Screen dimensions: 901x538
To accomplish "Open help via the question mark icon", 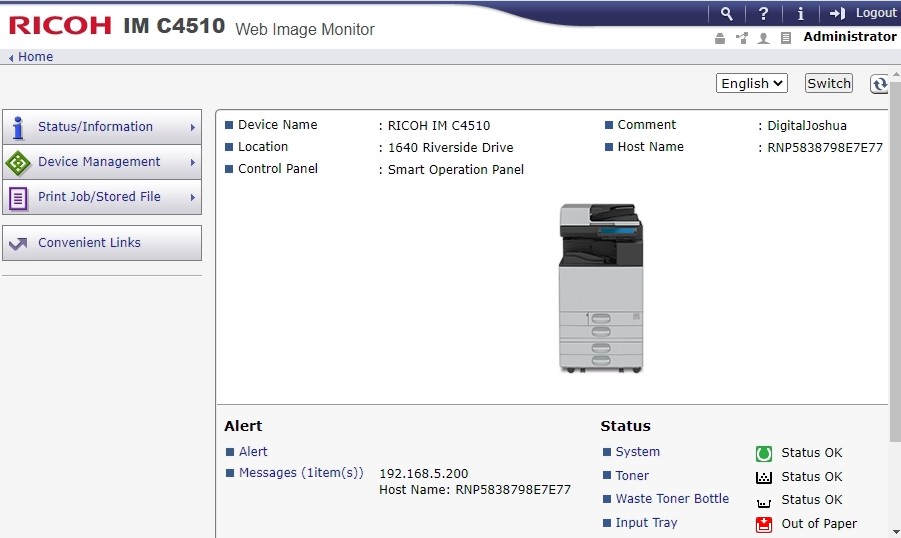I will (763, 14).
